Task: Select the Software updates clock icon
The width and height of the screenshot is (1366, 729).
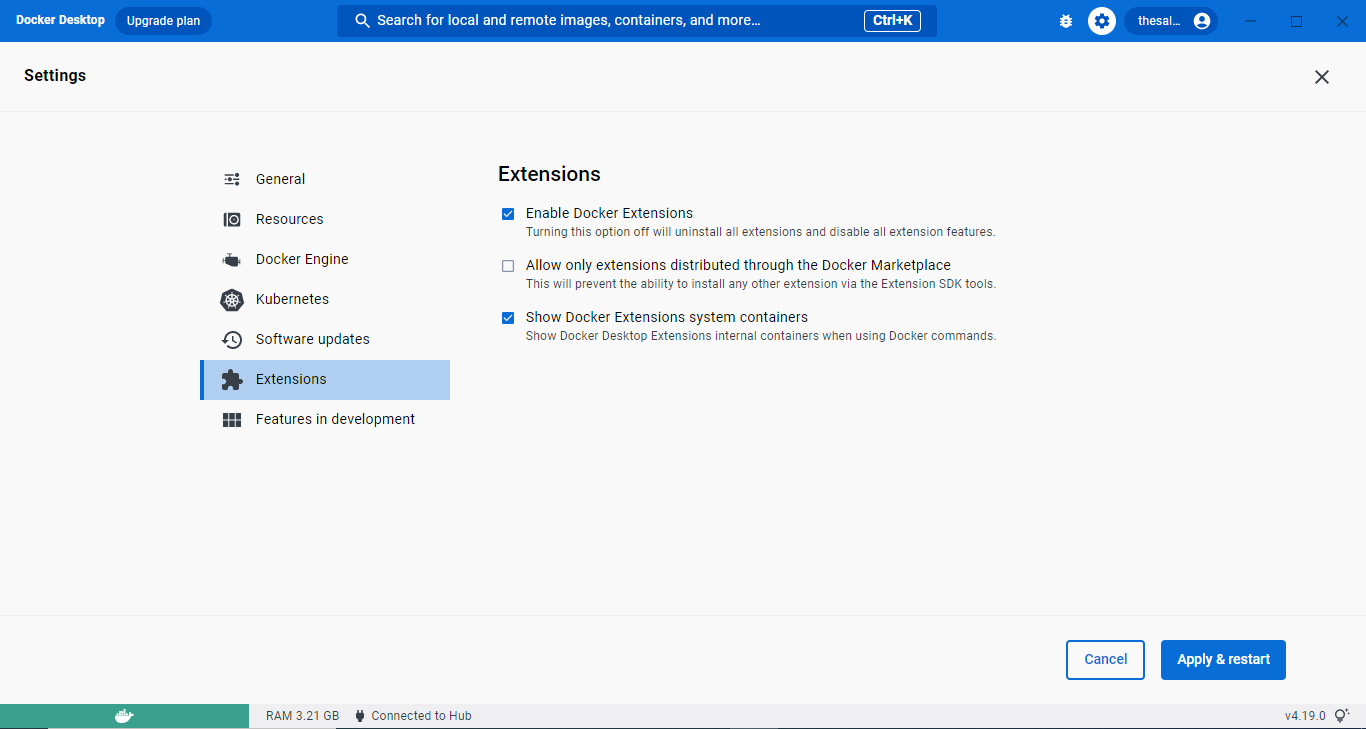Action: pyautogui.click(x=231, y=339)
